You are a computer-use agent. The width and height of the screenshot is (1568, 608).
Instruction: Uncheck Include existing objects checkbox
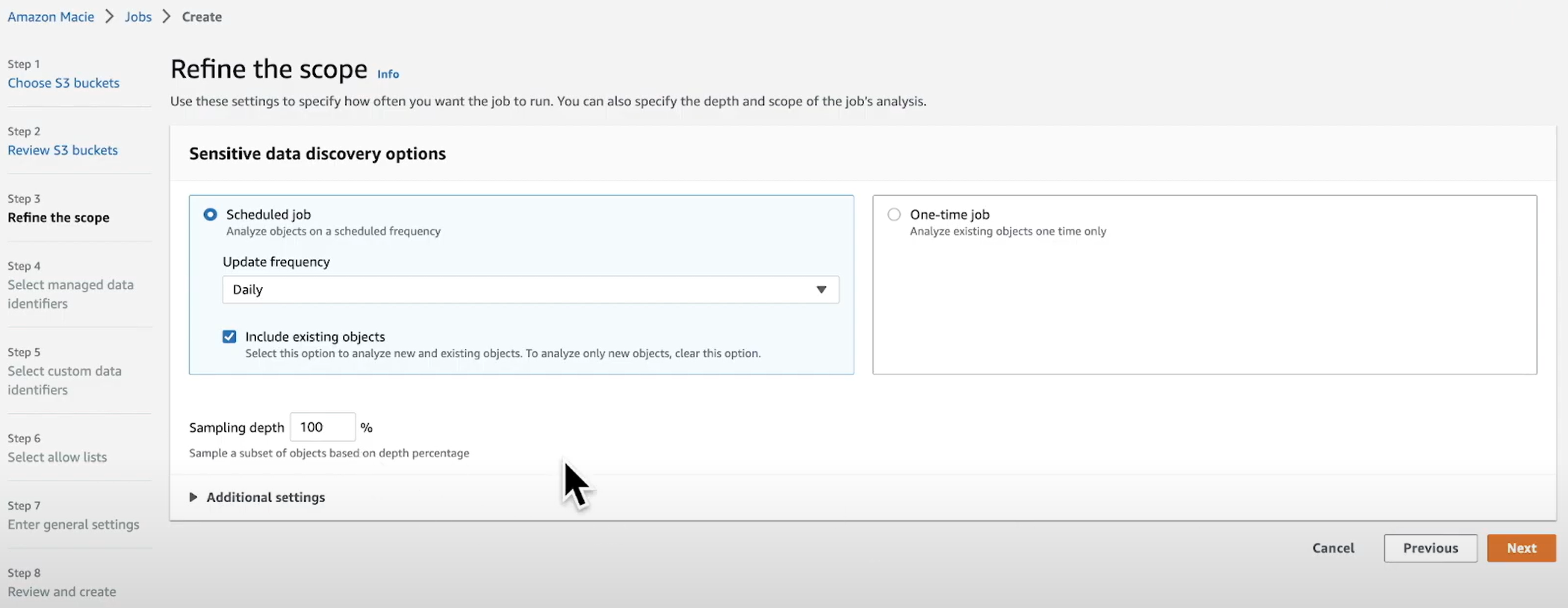pyautogui.click(x=230, y=336)
